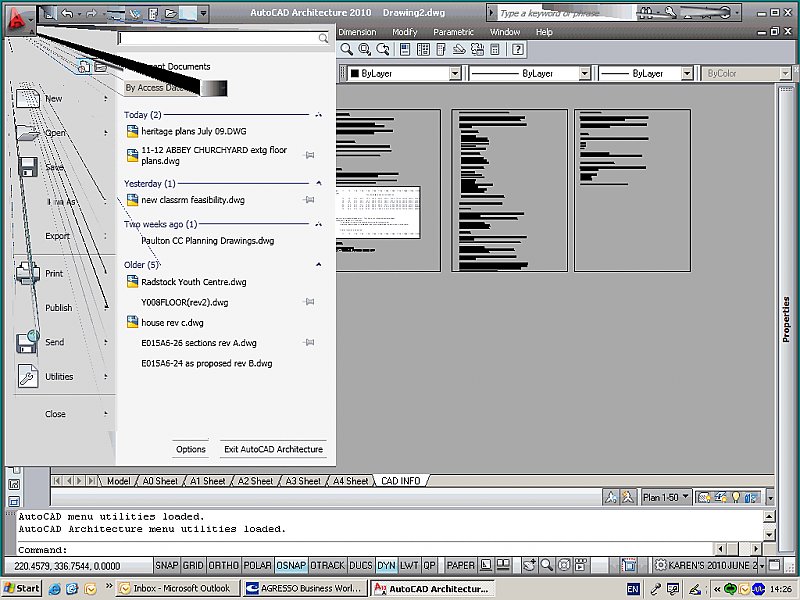Click the QuickCalc calculator icon on the toolbar

point(493,48)
